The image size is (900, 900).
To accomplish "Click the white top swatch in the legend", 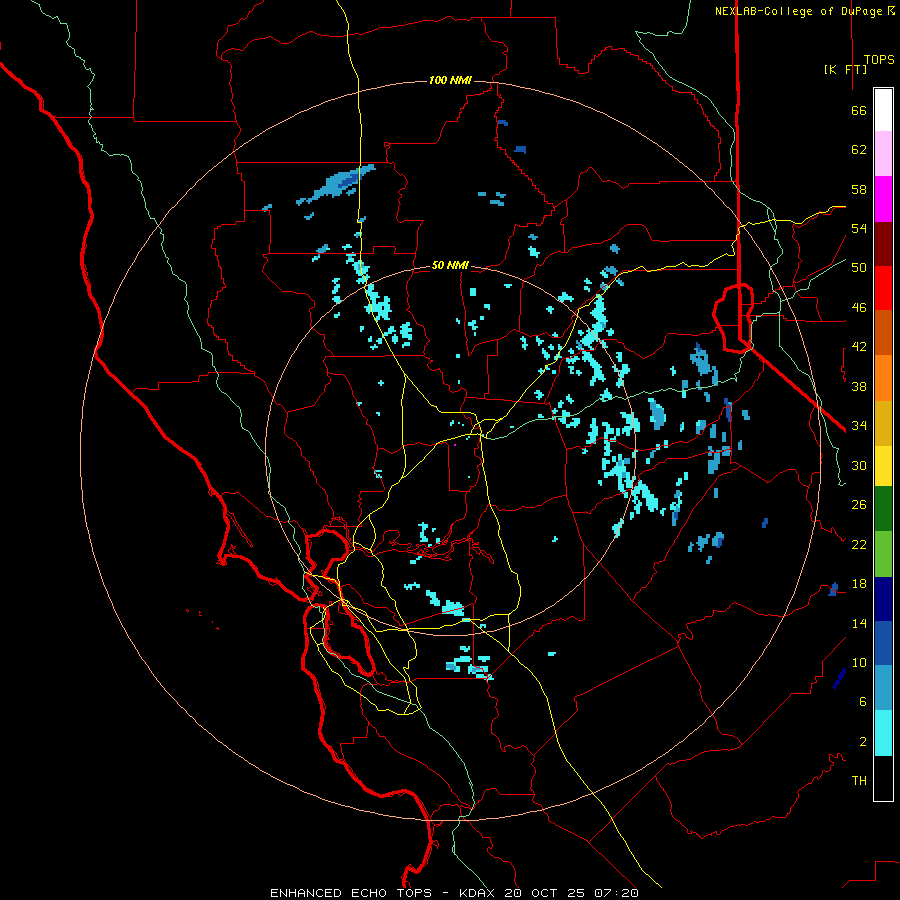I will [883, 110].
